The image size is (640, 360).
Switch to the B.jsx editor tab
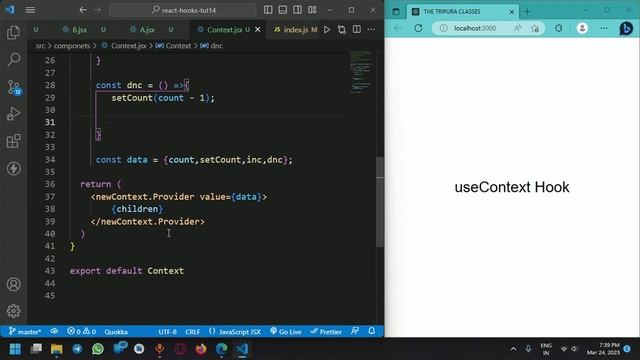pyautogui.click(x=79, y=29)
